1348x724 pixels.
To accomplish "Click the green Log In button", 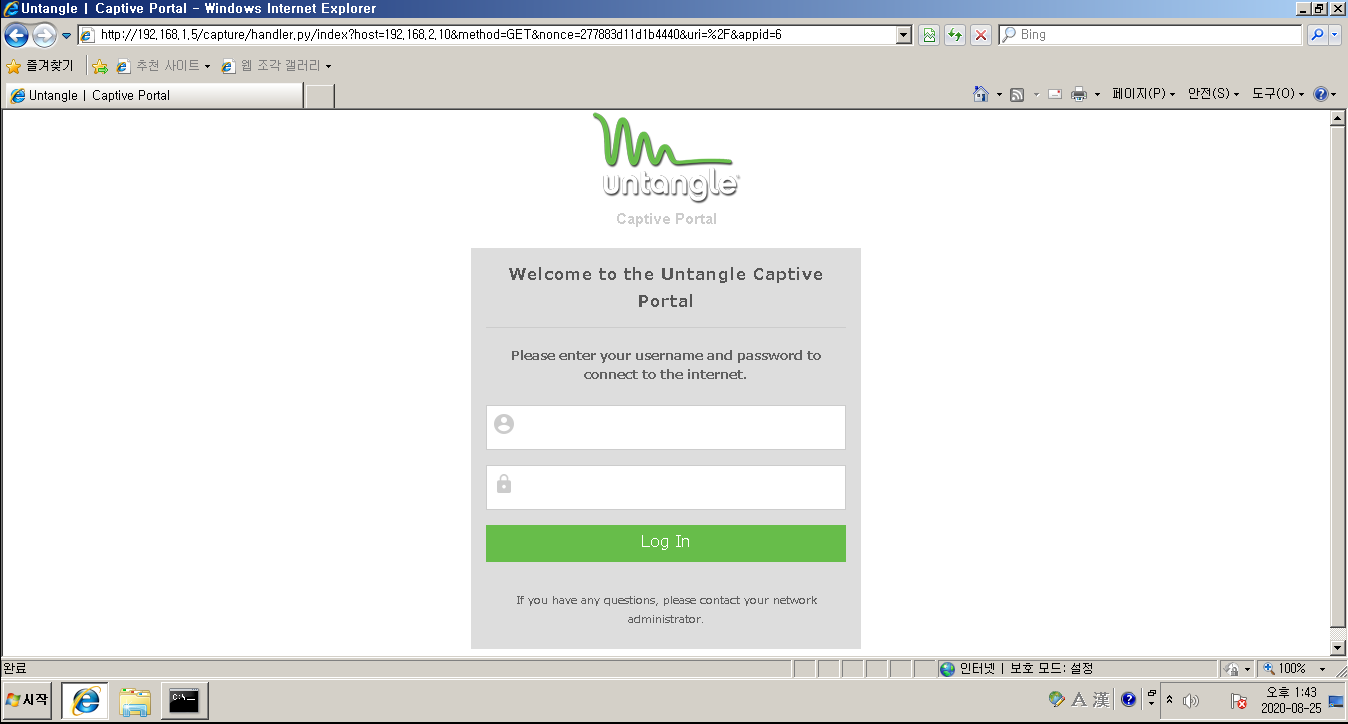I will coord(666,543).
